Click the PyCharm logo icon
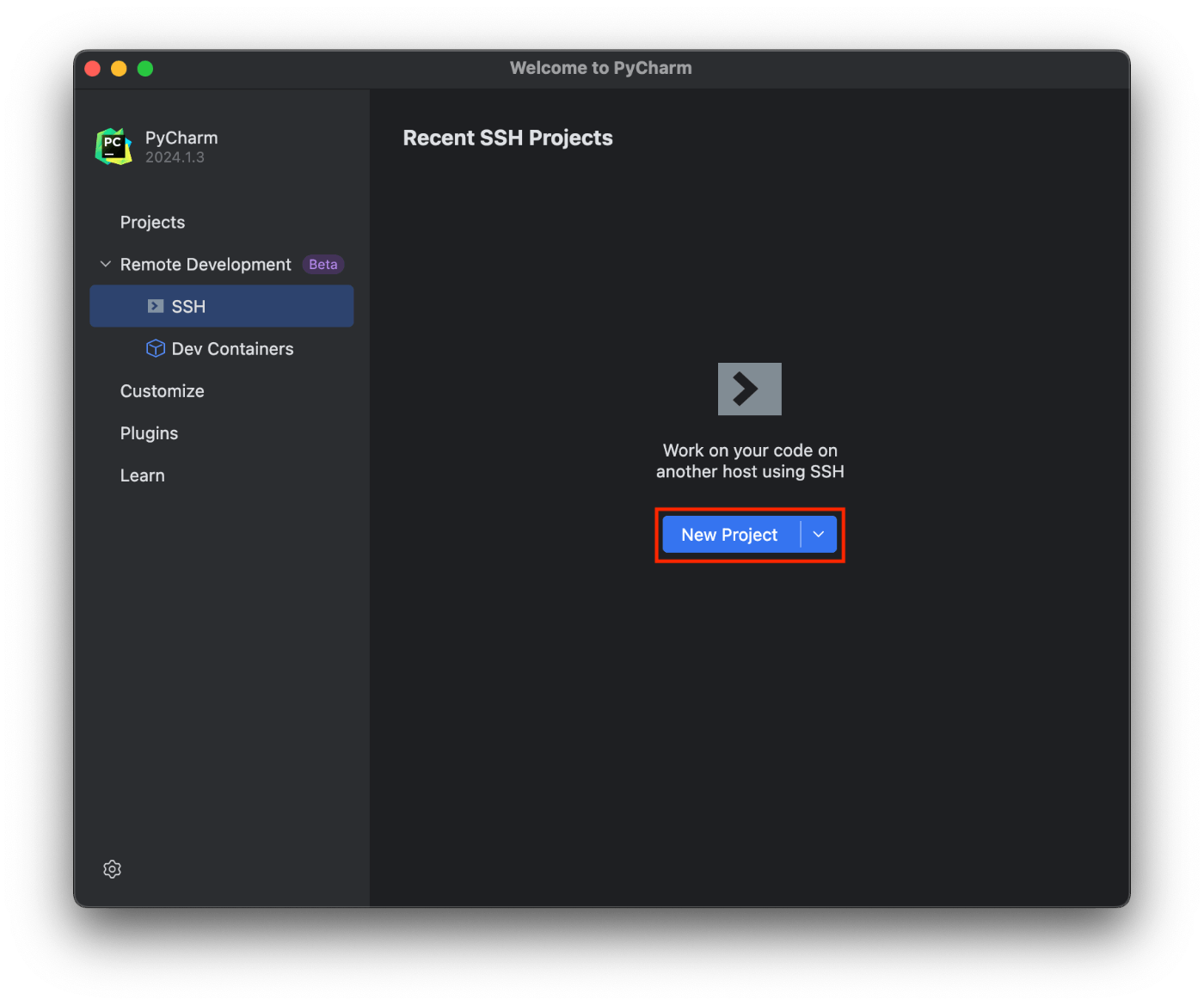Image resolution: width=1204 pixels, height=1005 pixels. coord(114,147)
